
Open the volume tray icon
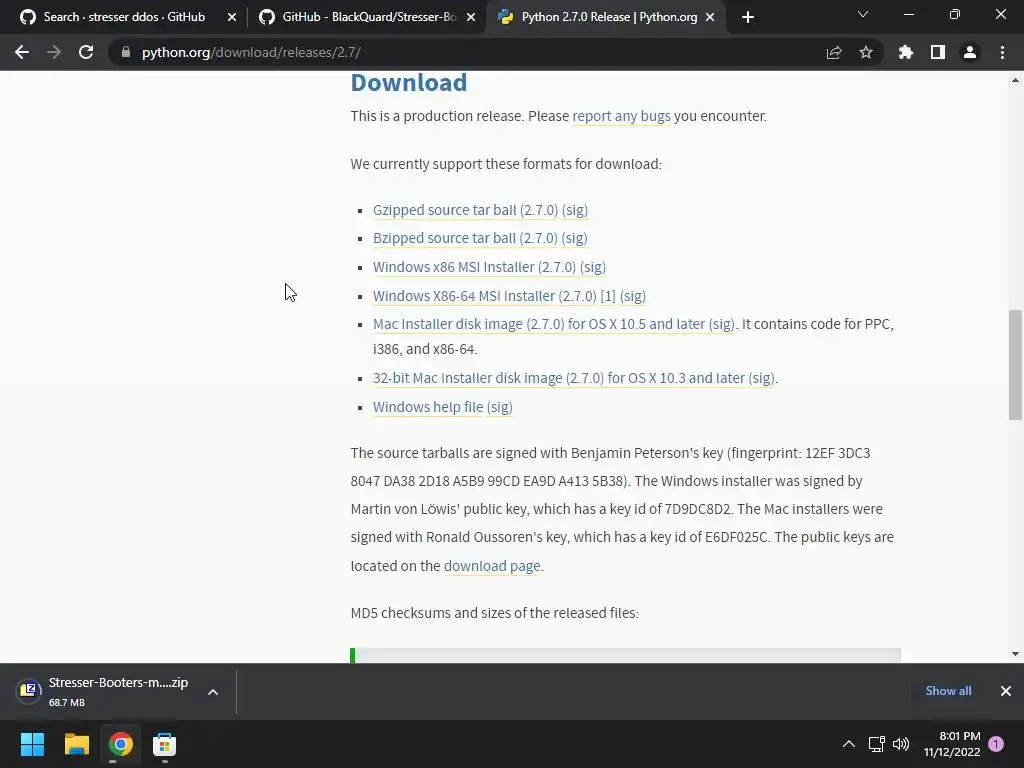901,744
